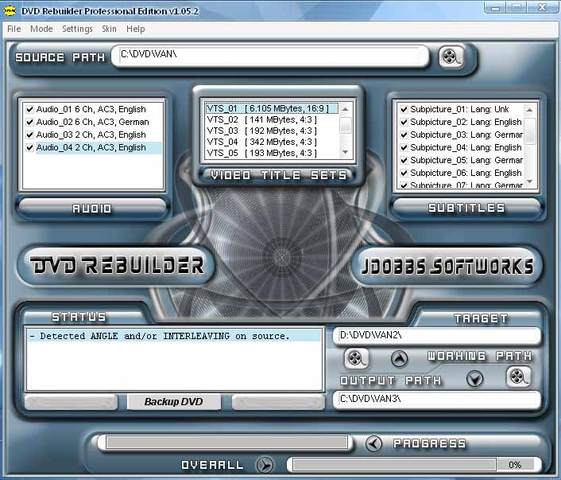Click the Audio panel label button

click(x=92, y=208)
